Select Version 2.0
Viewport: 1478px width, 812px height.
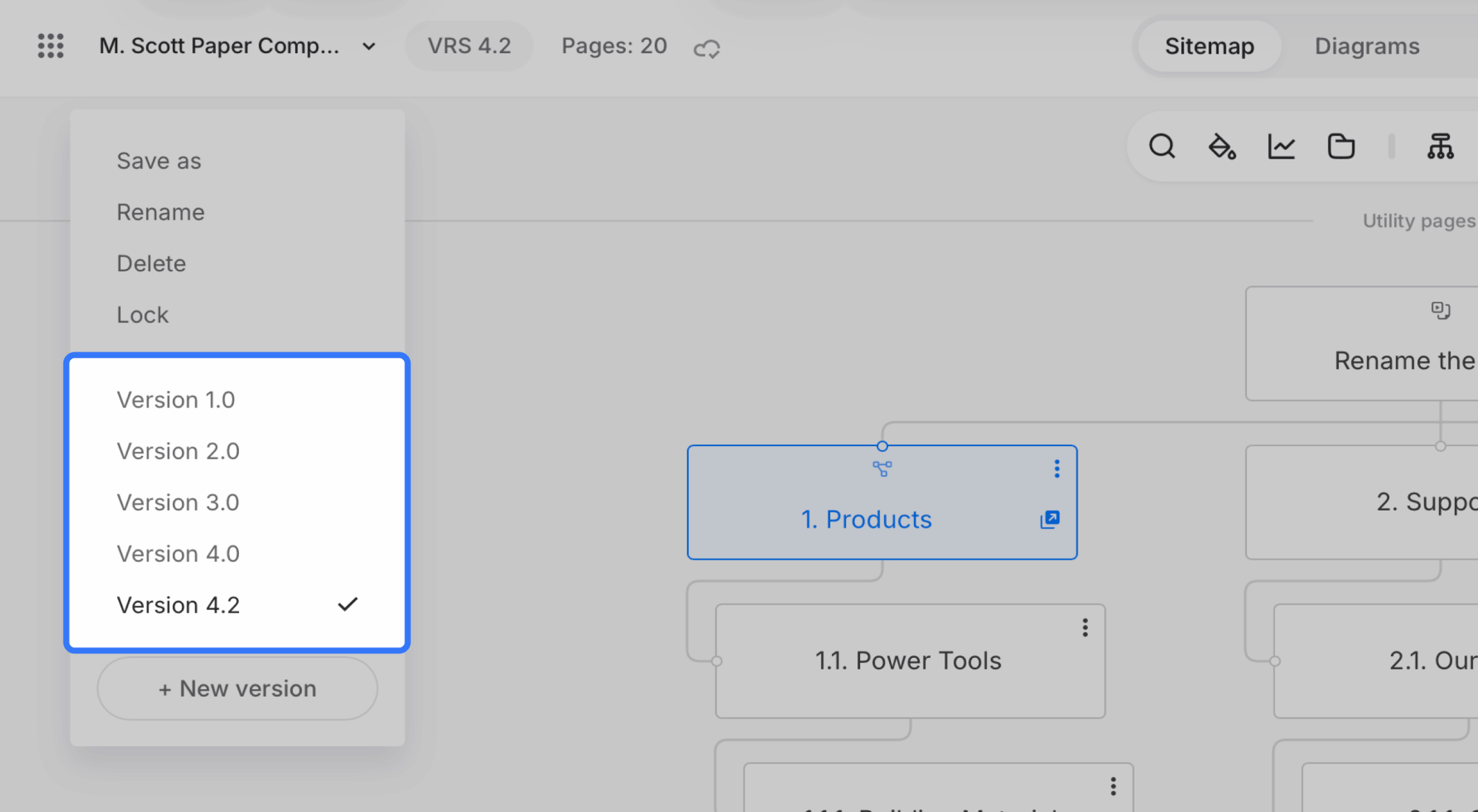pos(237,451)
